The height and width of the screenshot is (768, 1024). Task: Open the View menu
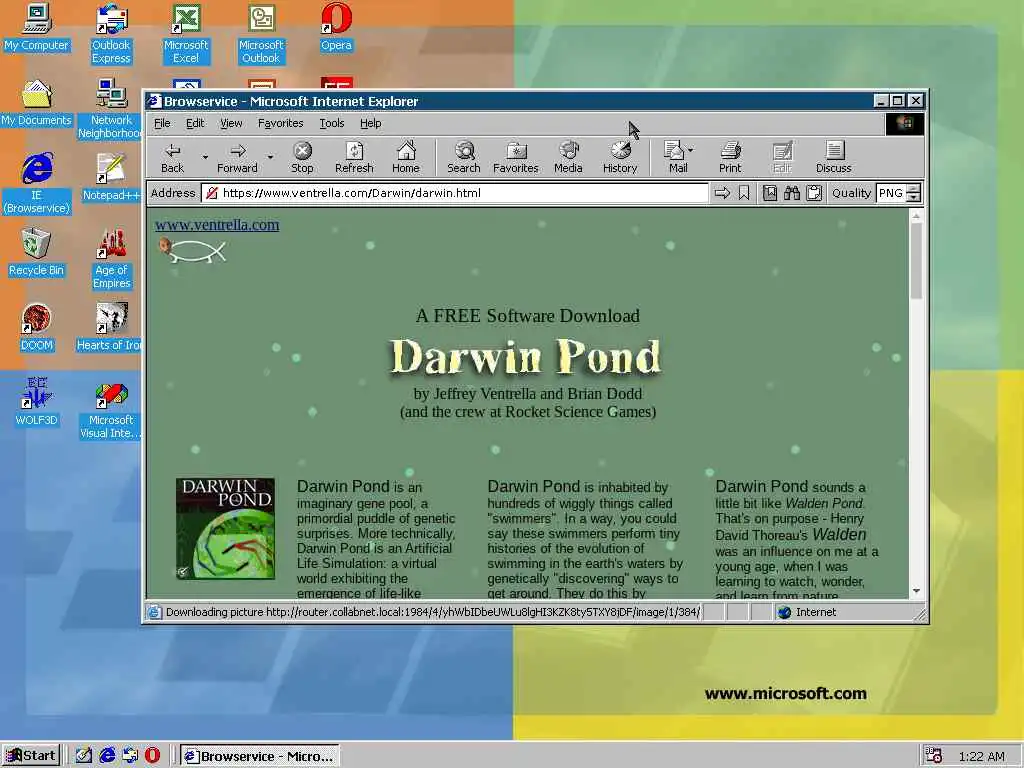(231, 123)
